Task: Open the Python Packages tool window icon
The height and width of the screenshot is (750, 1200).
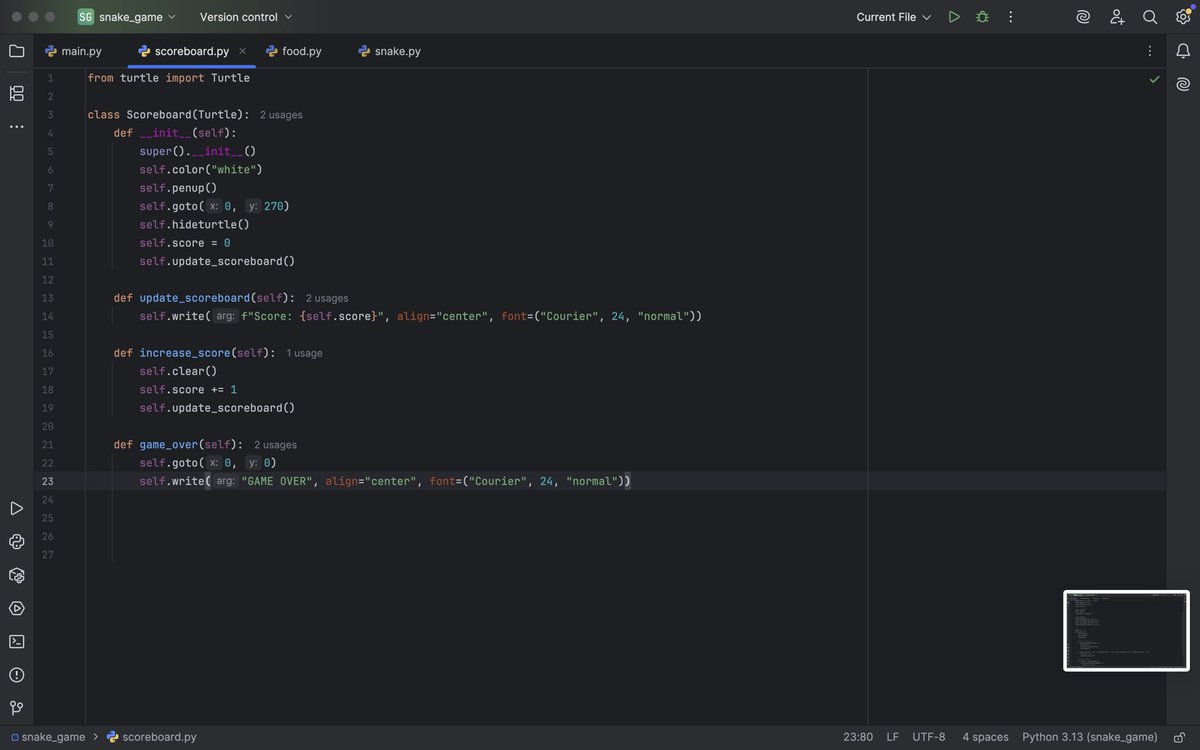Action: coord(16,575)
